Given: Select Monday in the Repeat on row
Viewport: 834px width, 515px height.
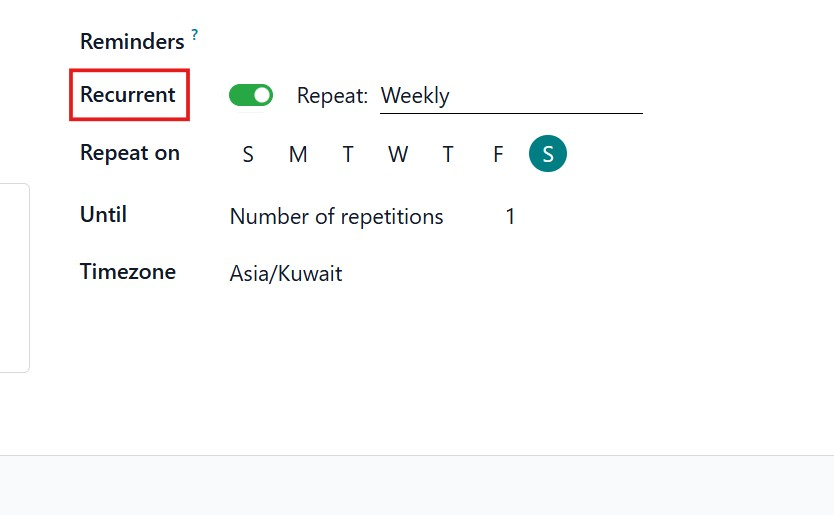Looking at the screenshot, I should (298, 154).
